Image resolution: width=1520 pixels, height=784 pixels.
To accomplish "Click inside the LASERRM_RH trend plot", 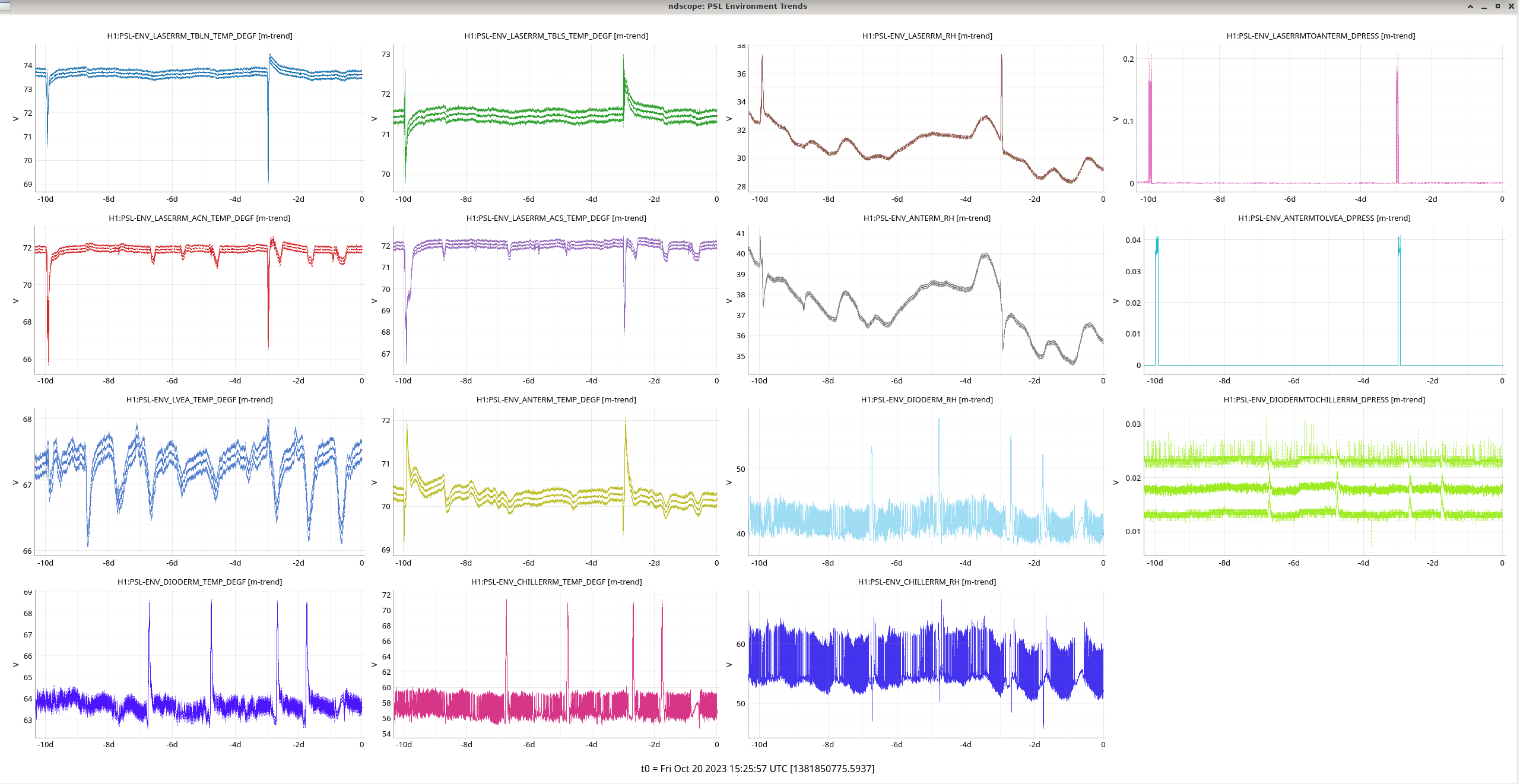I will (926, 119).
